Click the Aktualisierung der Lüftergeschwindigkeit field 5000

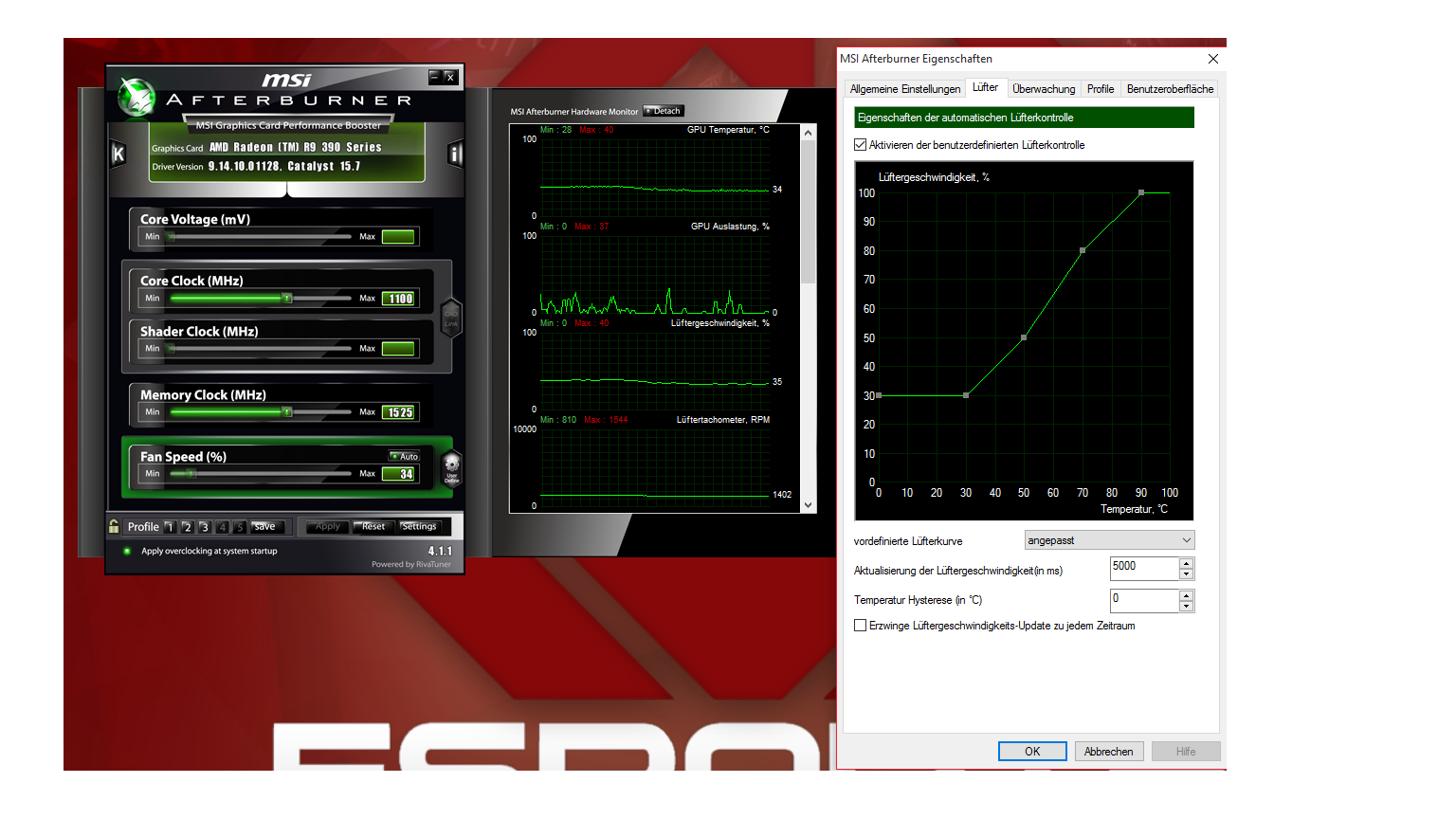click(1144, 568)
